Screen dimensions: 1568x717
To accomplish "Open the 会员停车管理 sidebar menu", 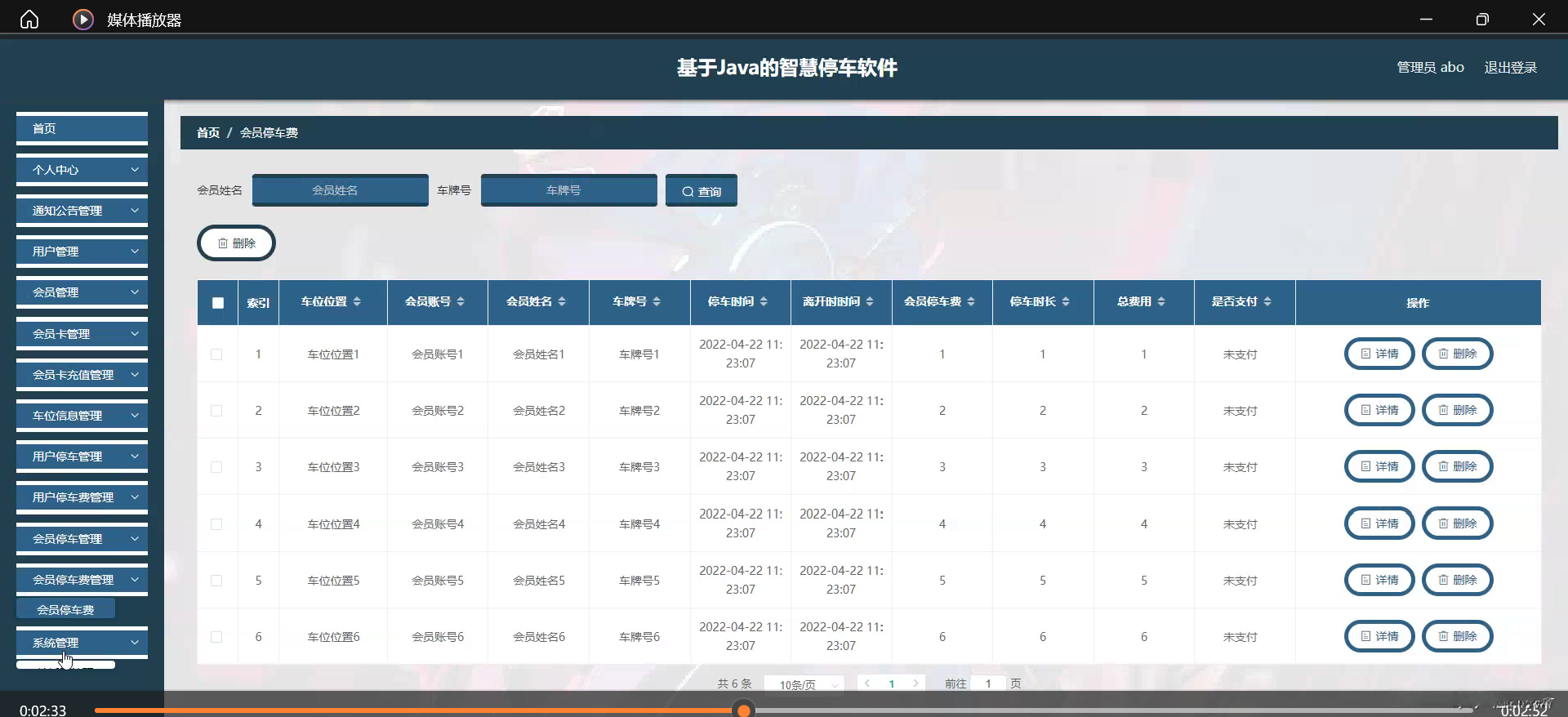I will (x=82, y=539).
